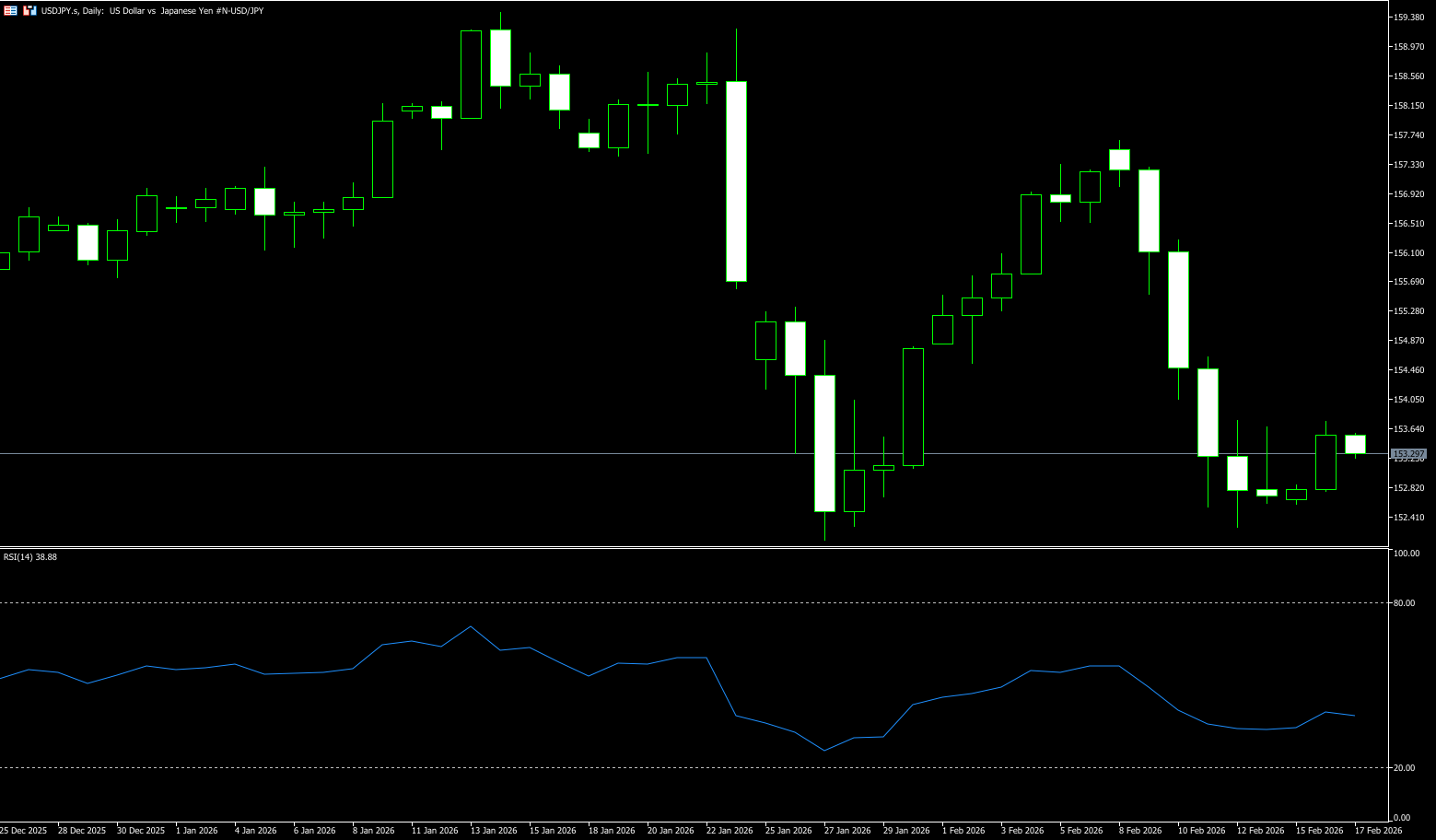Click the divider between chart and RSI panel
Viewport: 1436px width, 840px height.
coord(691,548)
